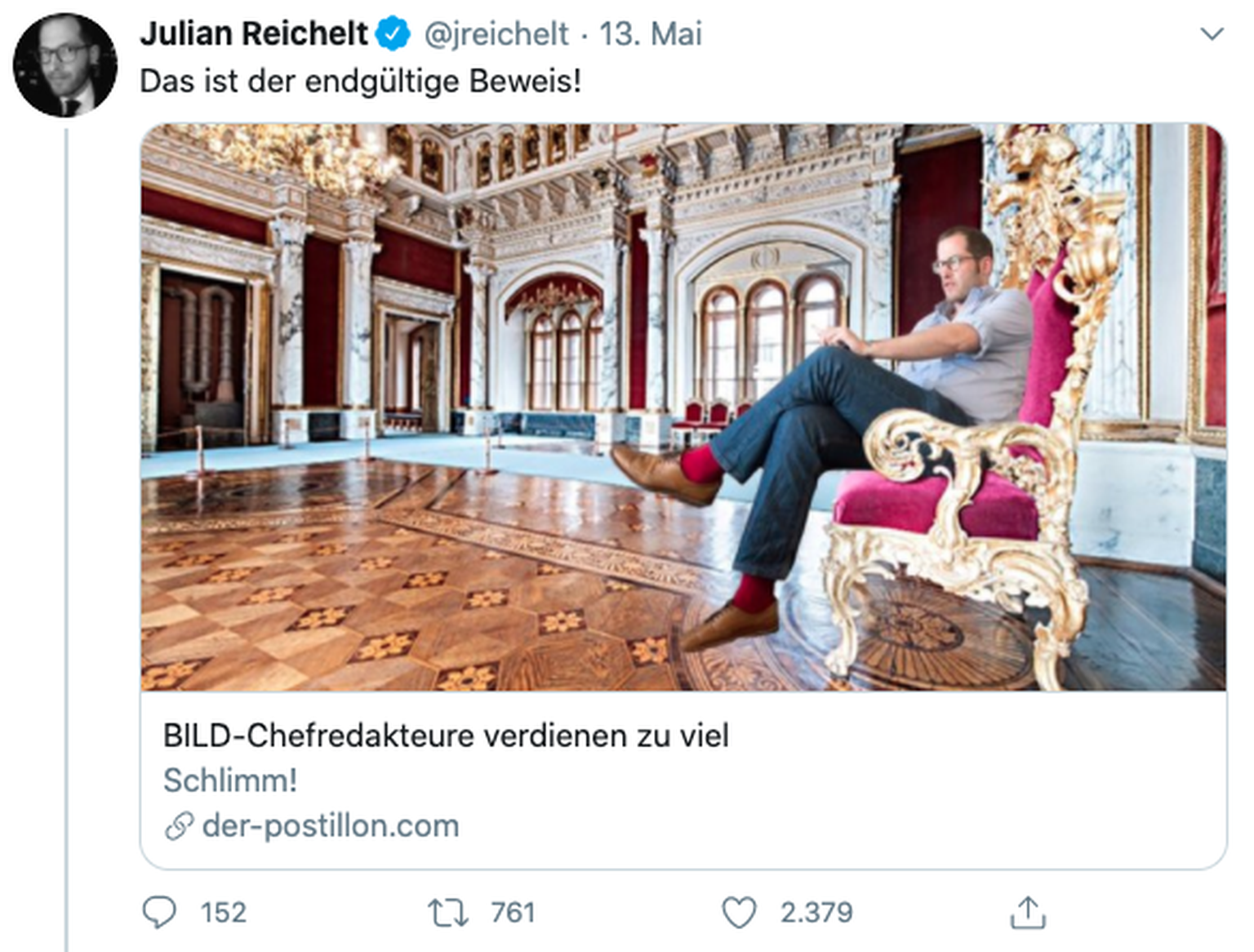
Task: Open the throne room preview image
Action: 683,407
